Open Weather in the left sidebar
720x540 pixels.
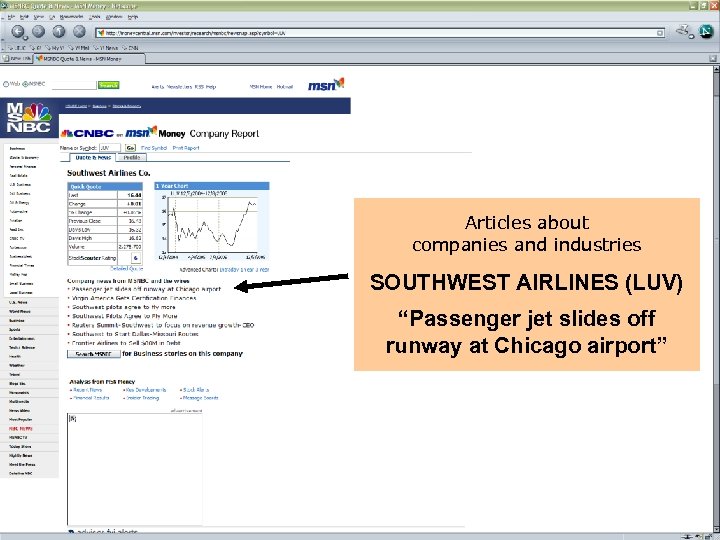coord(17,366)
